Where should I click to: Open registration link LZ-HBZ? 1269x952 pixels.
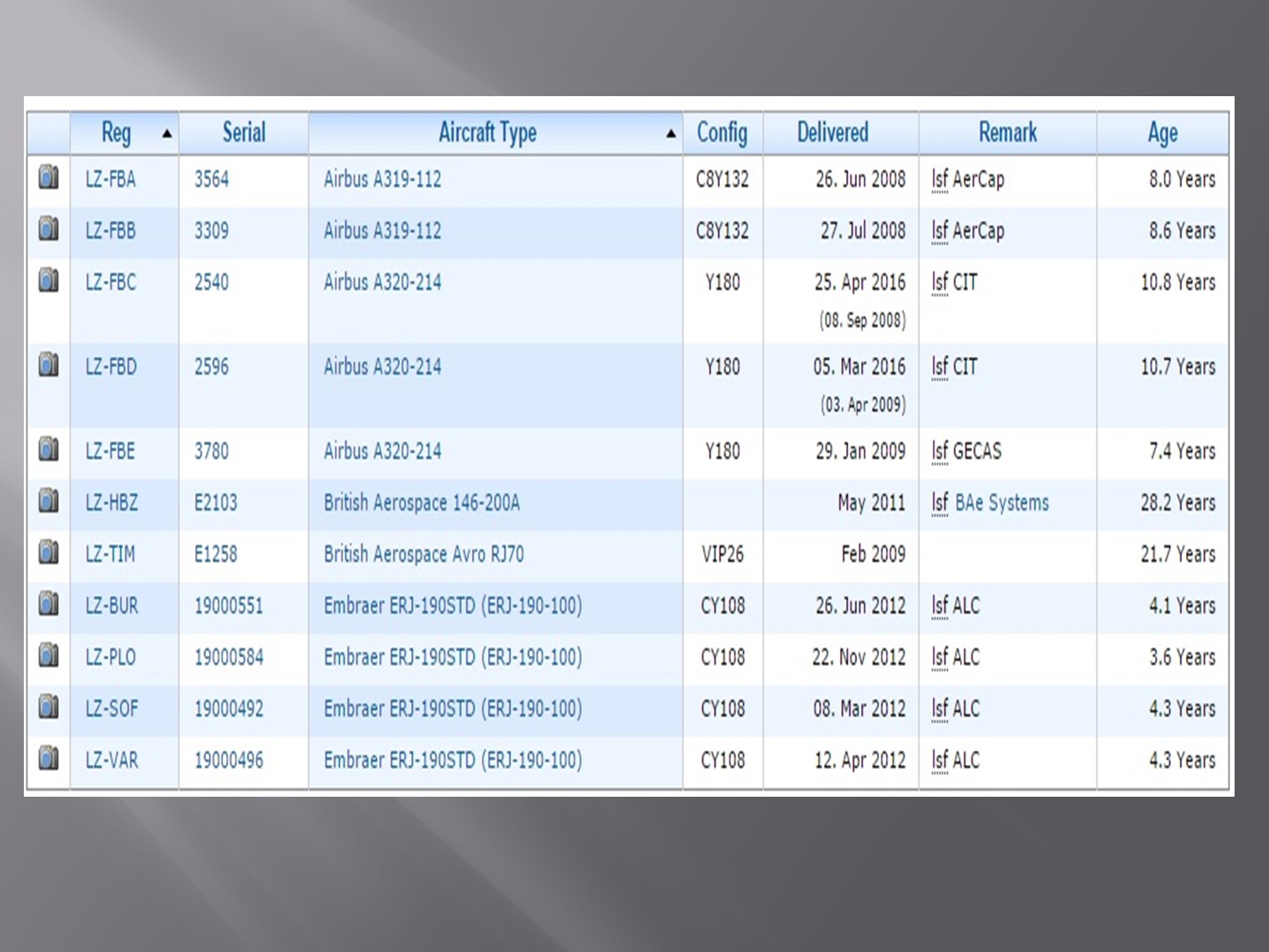(x=111, y=503)
